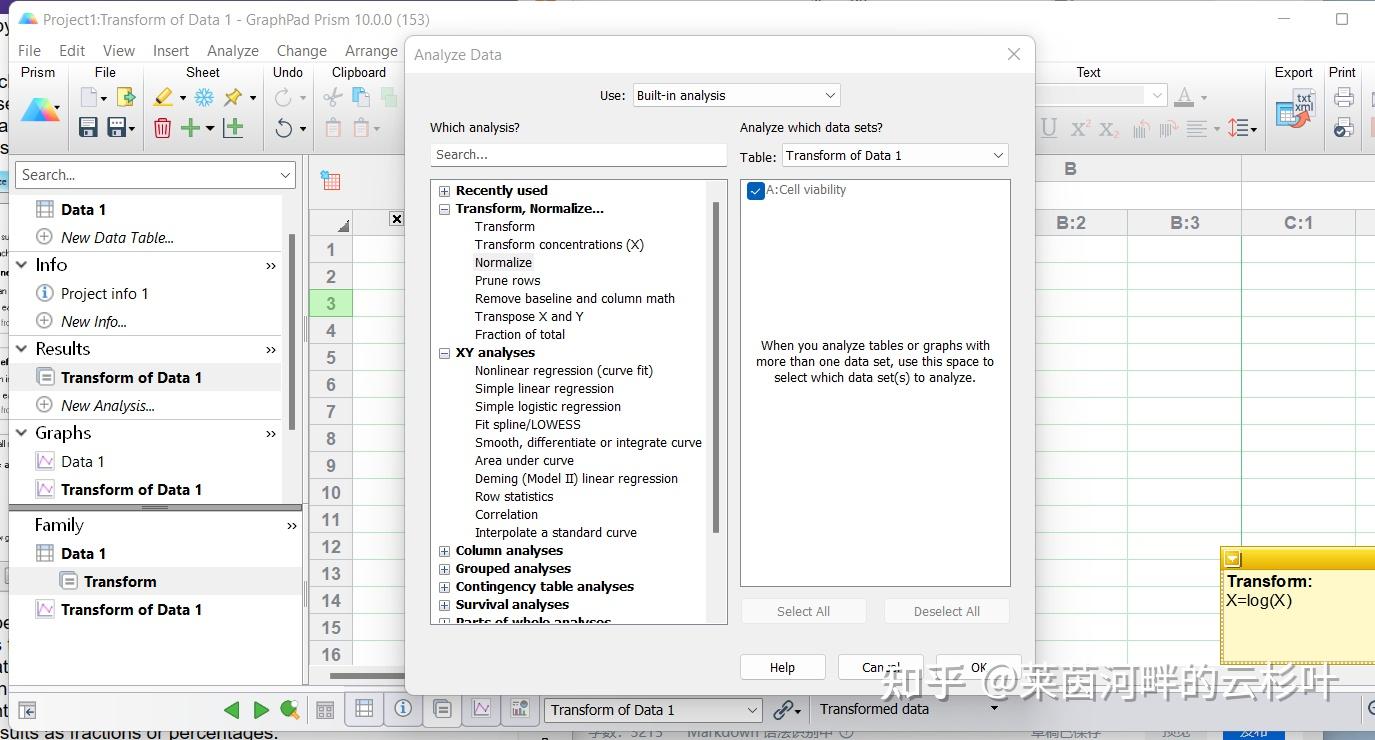
Task: Show graphs section icon in bottom bar
Action: click(481, 709)
